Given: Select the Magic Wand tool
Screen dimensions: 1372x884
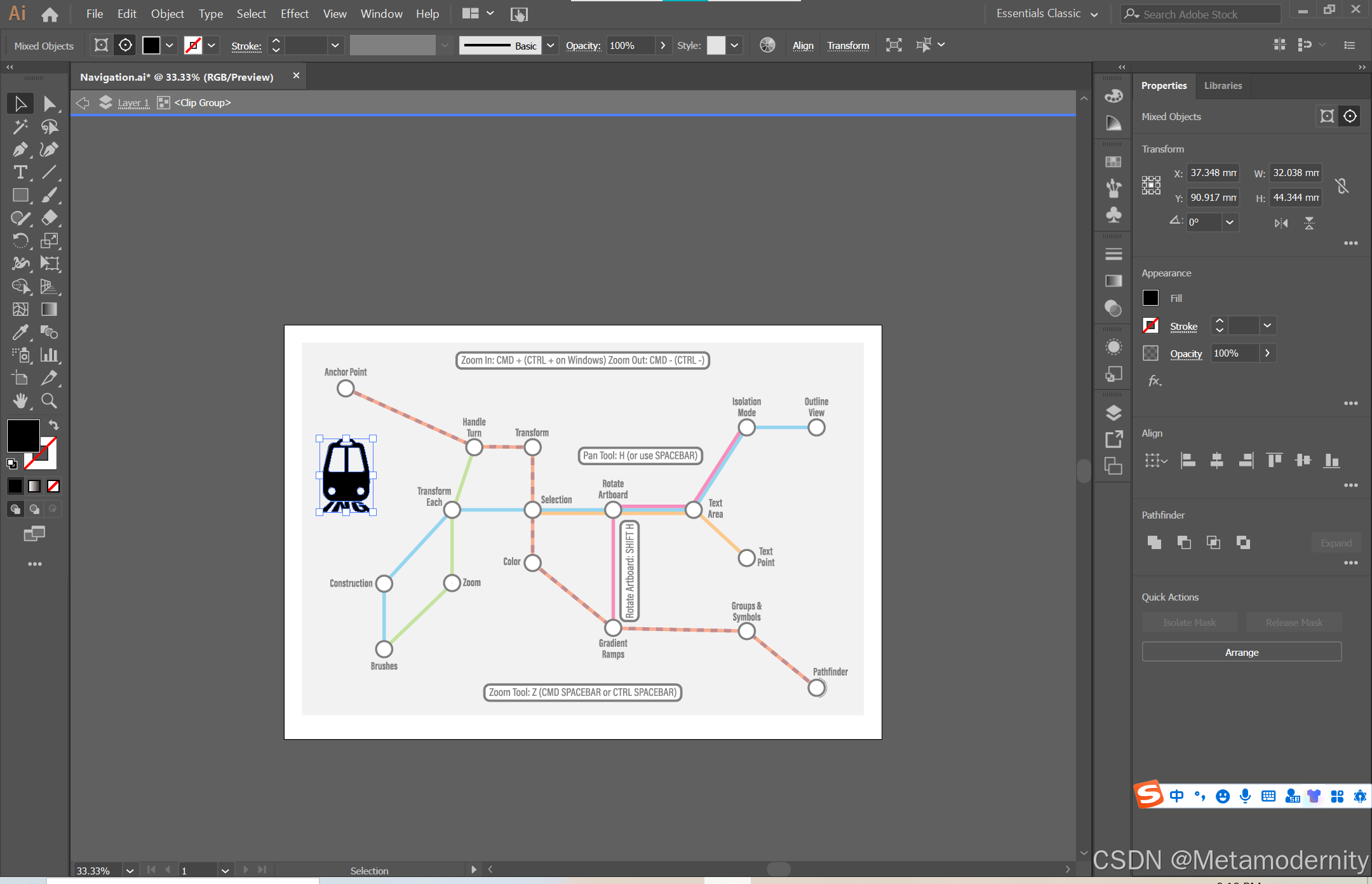Looking at the screenshot, I should tap(20, 127).
